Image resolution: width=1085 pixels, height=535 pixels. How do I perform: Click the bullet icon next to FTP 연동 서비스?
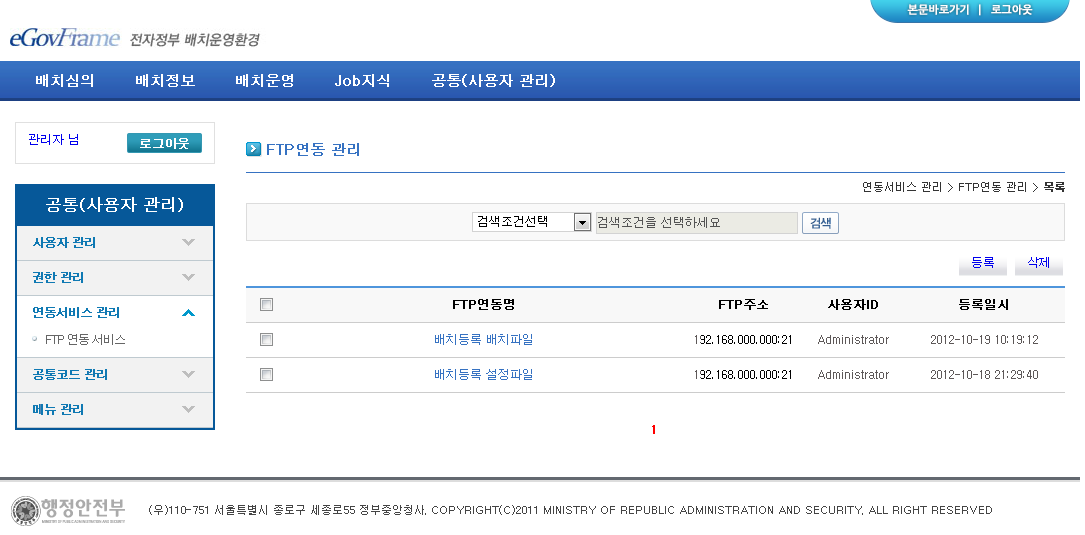point(34,340)
